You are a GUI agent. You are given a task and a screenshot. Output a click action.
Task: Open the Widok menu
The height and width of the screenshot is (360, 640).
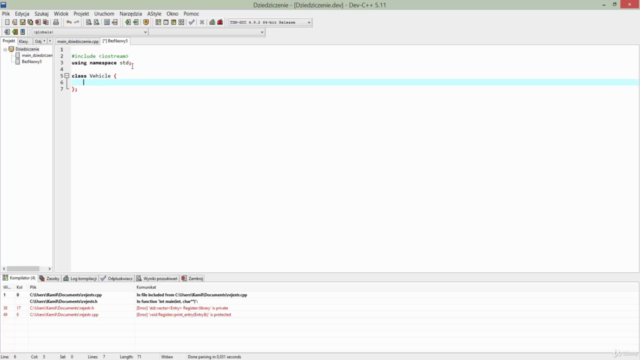[61, 13]
